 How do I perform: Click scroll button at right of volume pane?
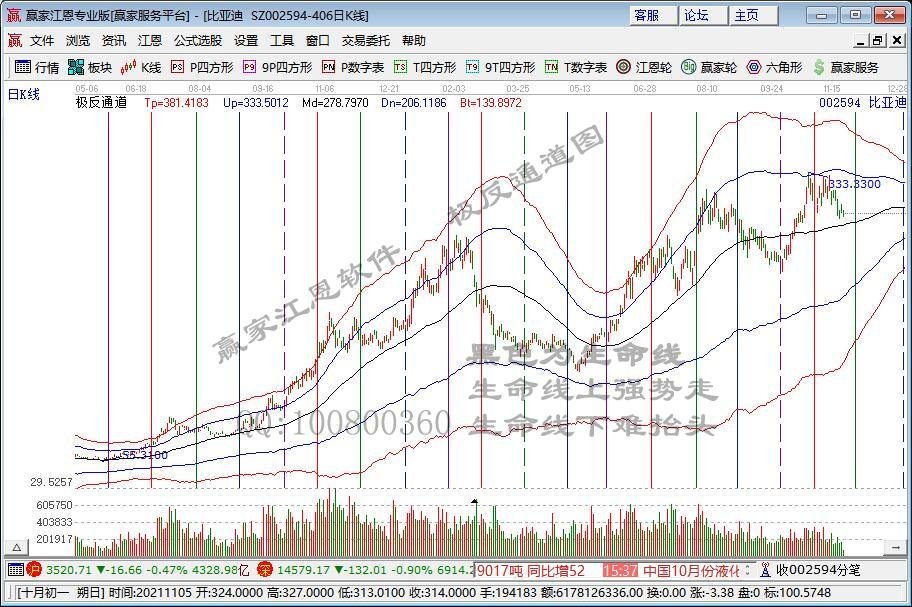pyautogui.click(x=895, y=547)
